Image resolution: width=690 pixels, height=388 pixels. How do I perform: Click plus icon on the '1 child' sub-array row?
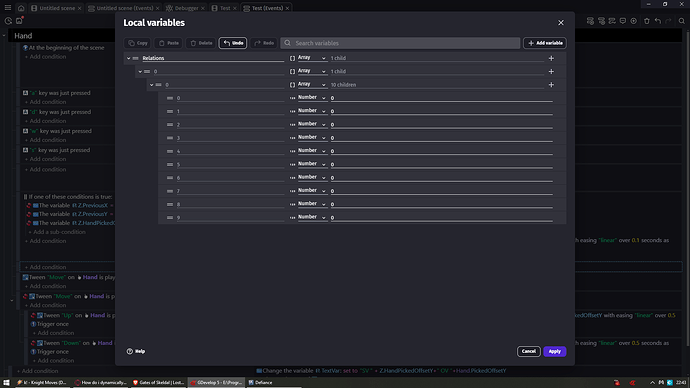551,71
